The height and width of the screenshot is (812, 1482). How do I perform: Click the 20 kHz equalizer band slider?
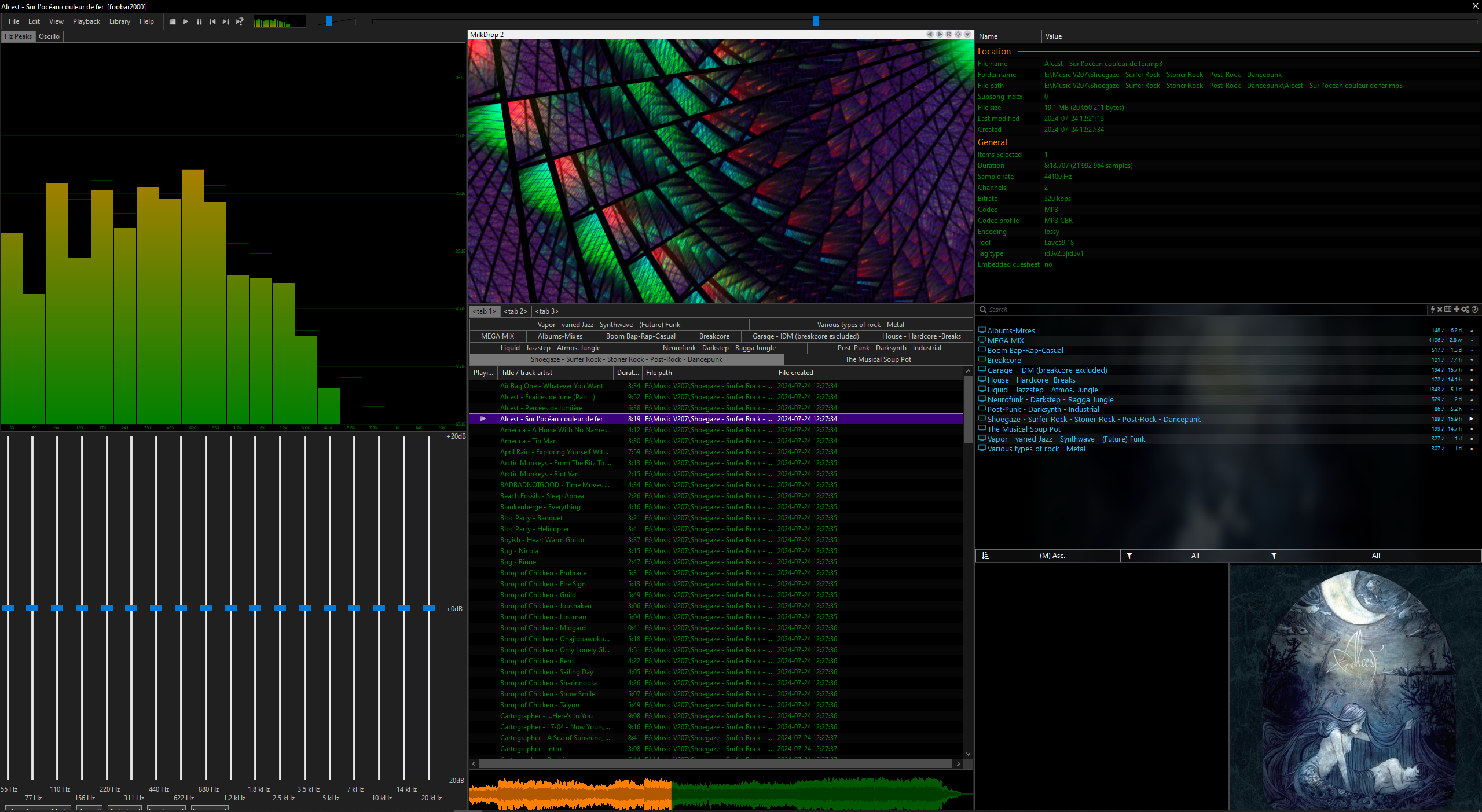point(429,608)
